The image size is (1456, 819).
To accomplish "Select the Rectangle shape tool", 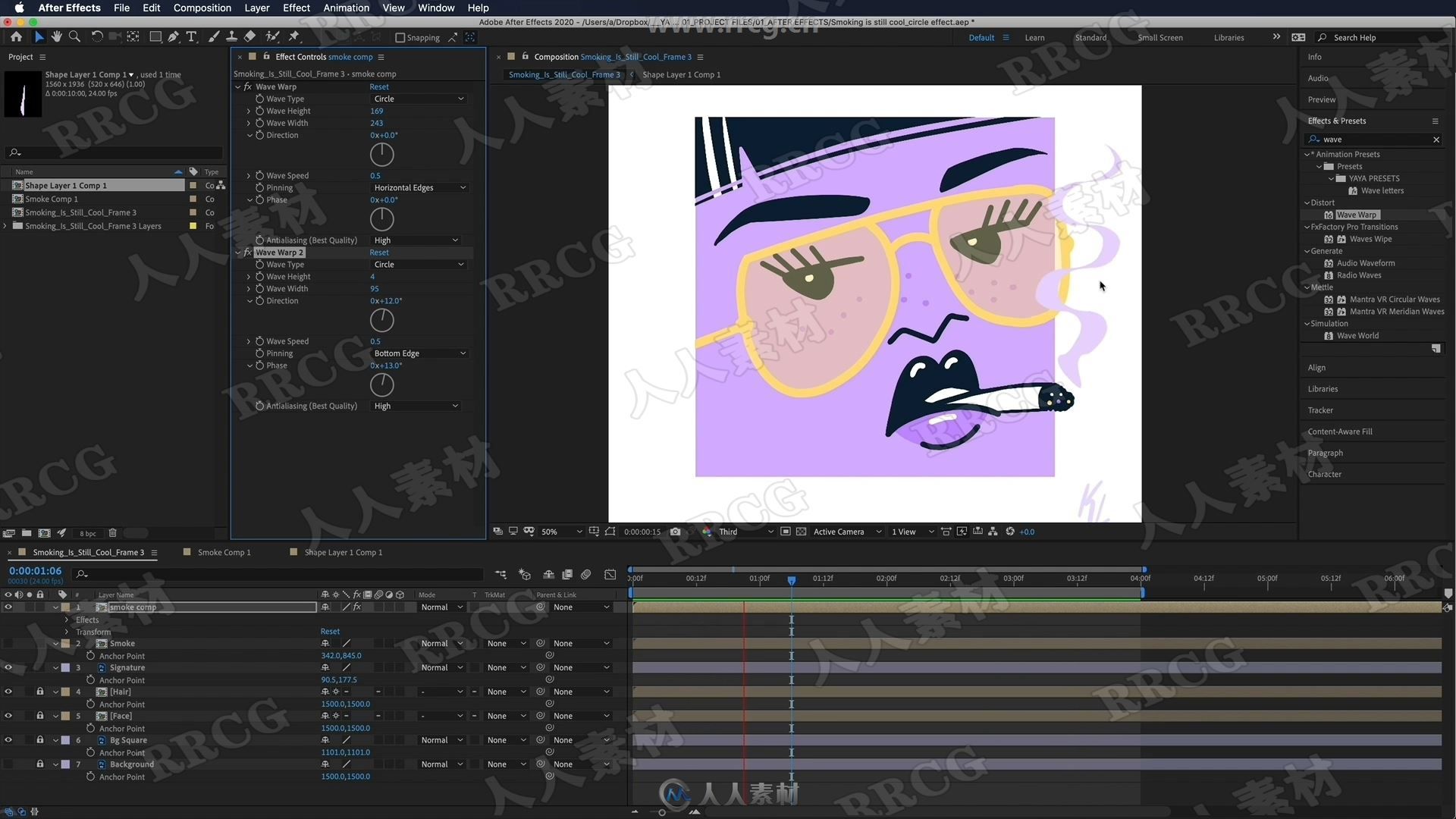I will coord(155,36).
